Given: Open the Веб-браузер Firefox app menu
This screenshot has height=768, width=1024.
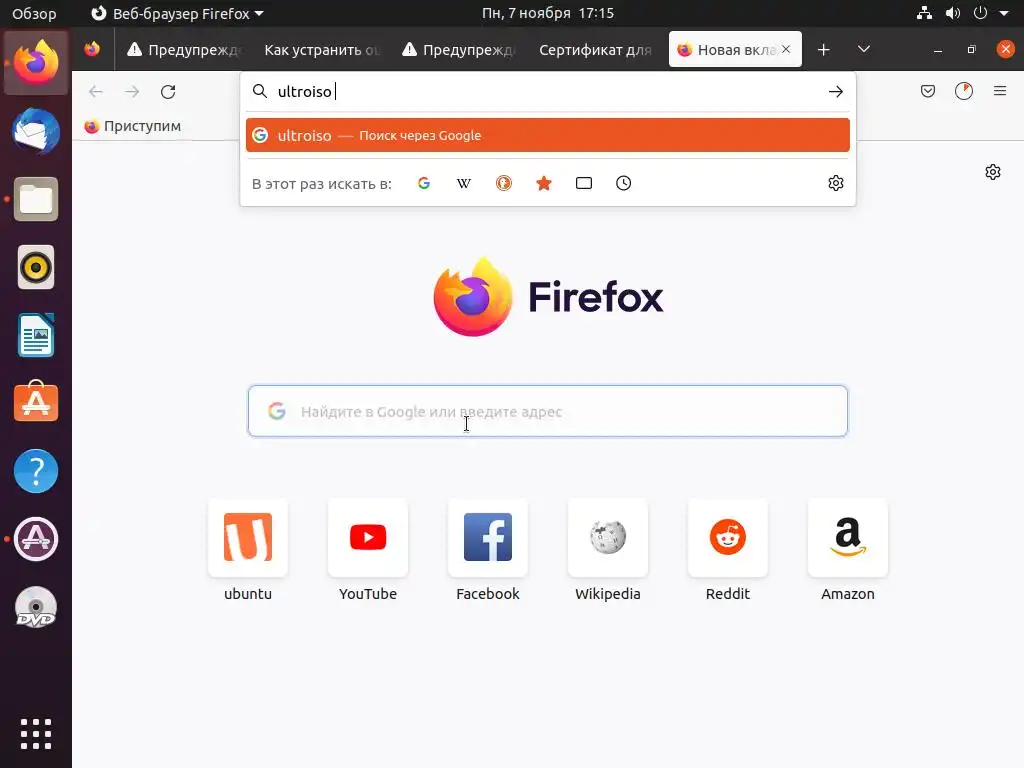Looking at the screenshot, I should [176, 13].
